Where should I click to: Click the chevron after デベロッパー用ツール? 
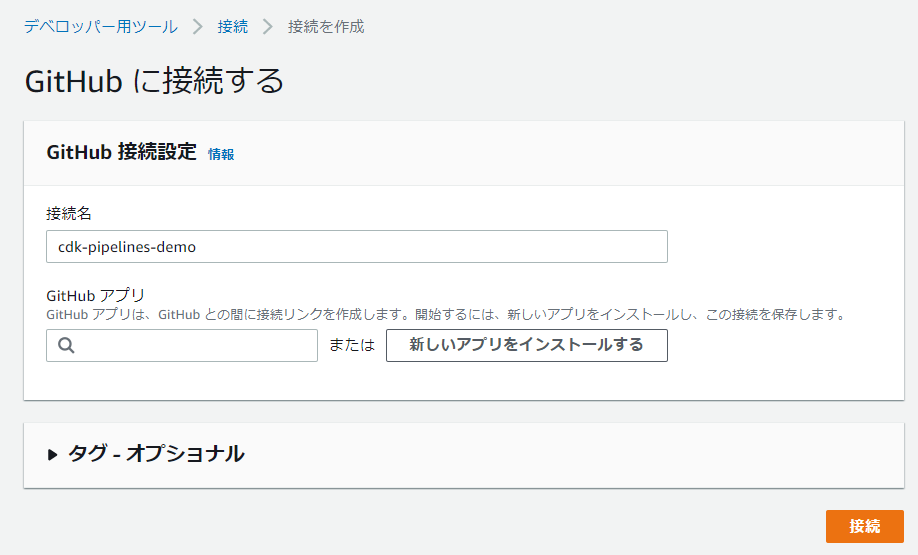[198, 26]
